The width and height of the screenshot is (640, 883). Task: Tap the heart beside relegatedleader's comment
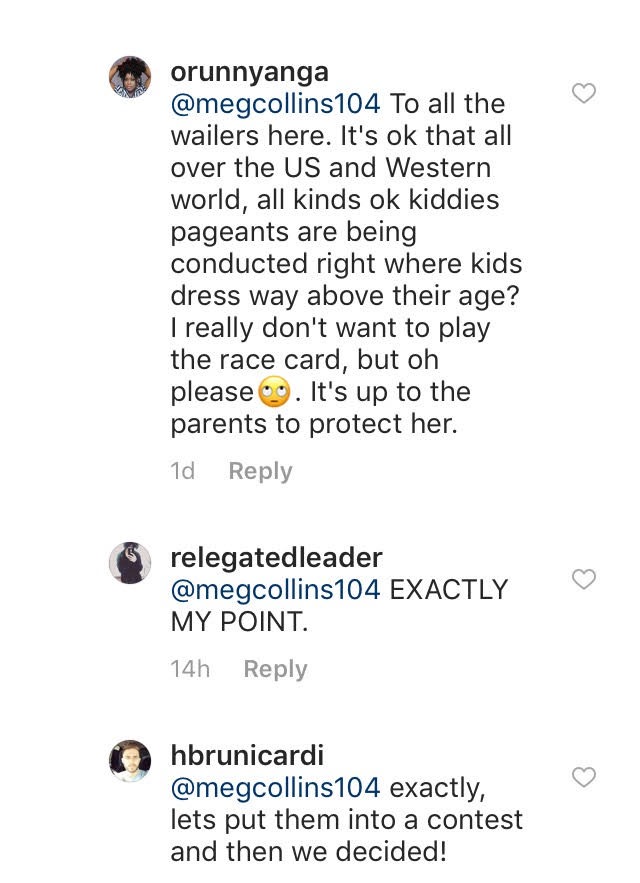(582, 579)
